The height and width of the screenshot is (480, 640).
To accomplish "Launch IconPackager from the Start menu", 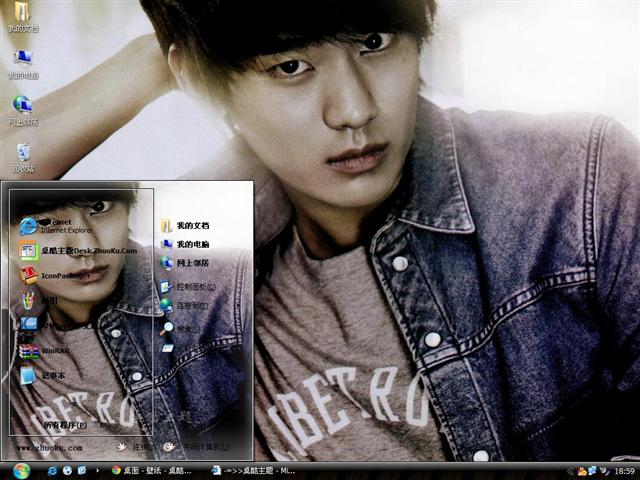I will click(54, 276).
